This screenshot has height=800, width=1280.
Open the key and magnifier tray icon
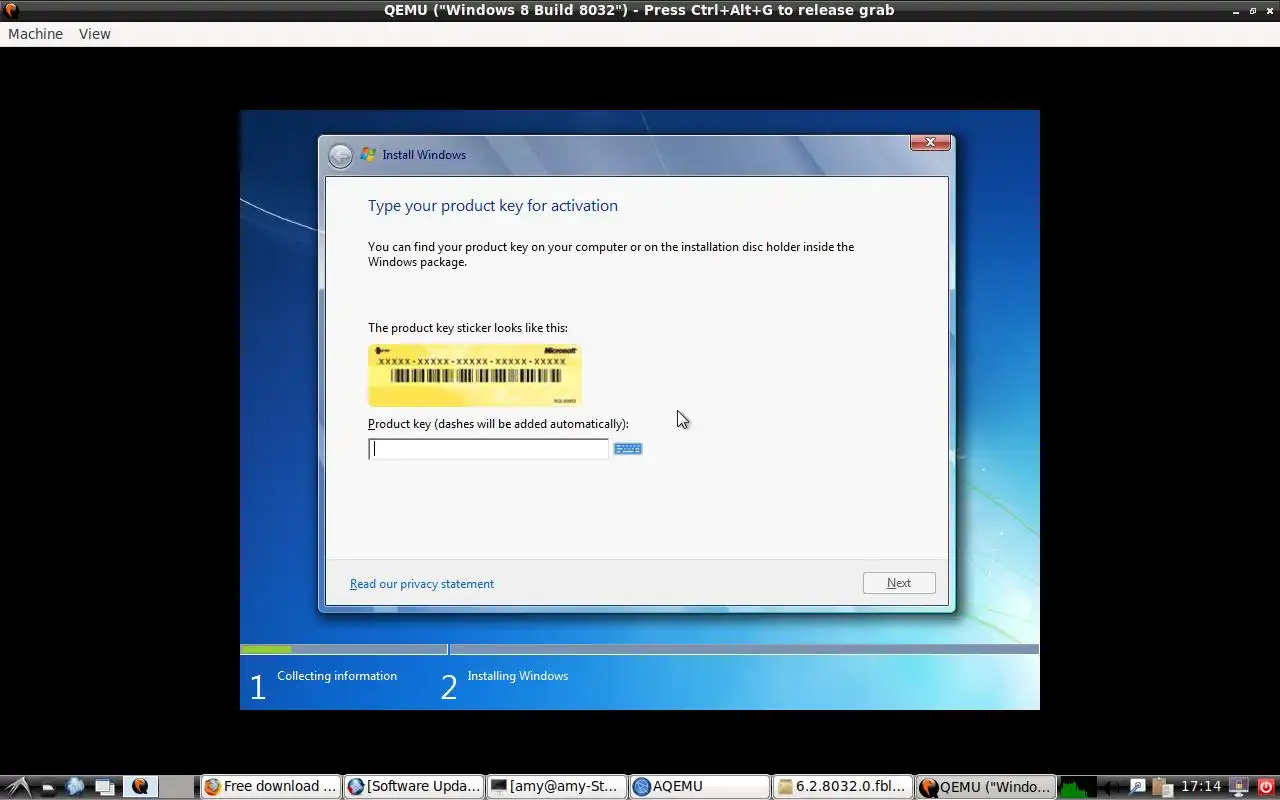pos(1138,787)
